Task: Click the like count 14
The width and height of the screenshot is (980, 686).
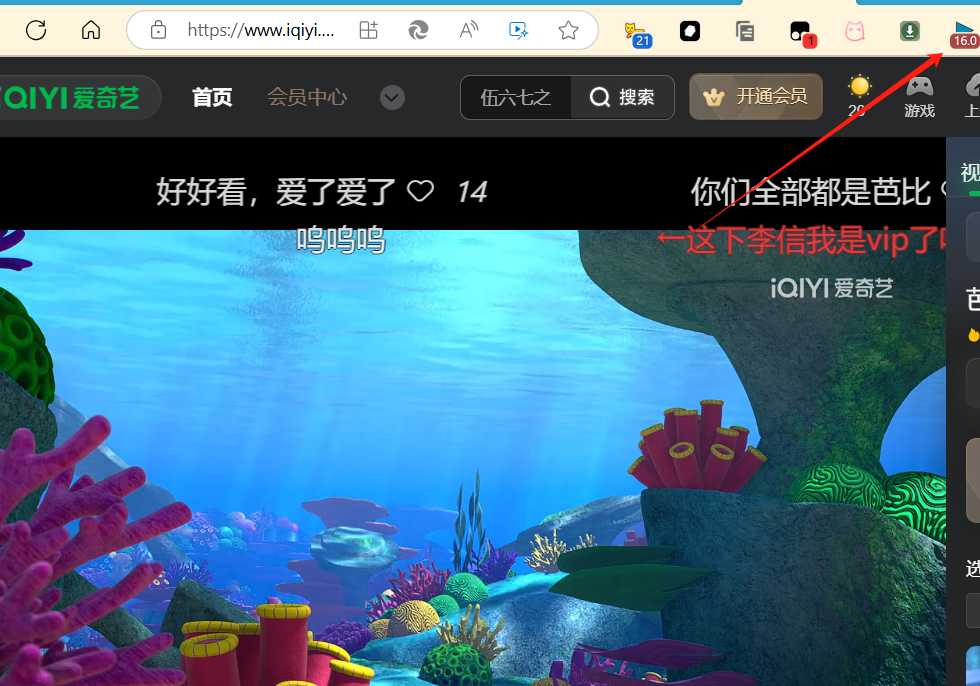Action: (x=472, y=192)
